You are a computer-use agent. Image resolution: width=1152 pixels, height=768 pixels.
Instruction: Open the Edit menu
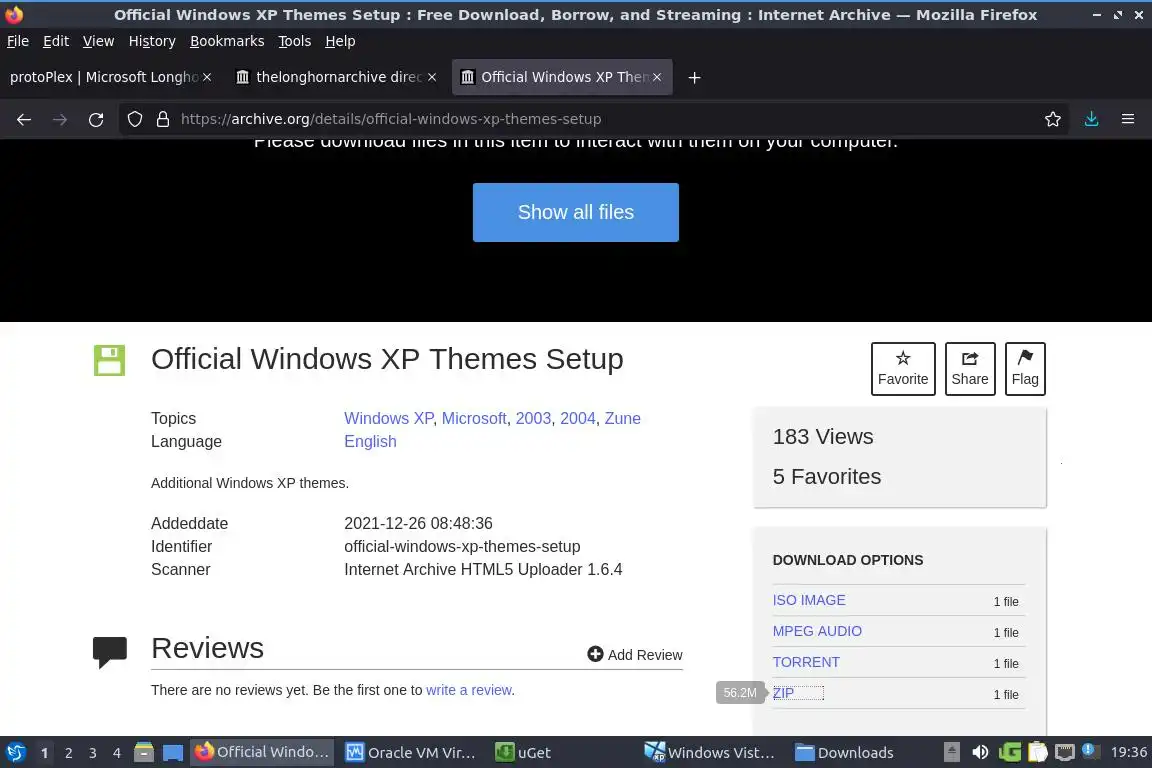[x=56, y=41]
